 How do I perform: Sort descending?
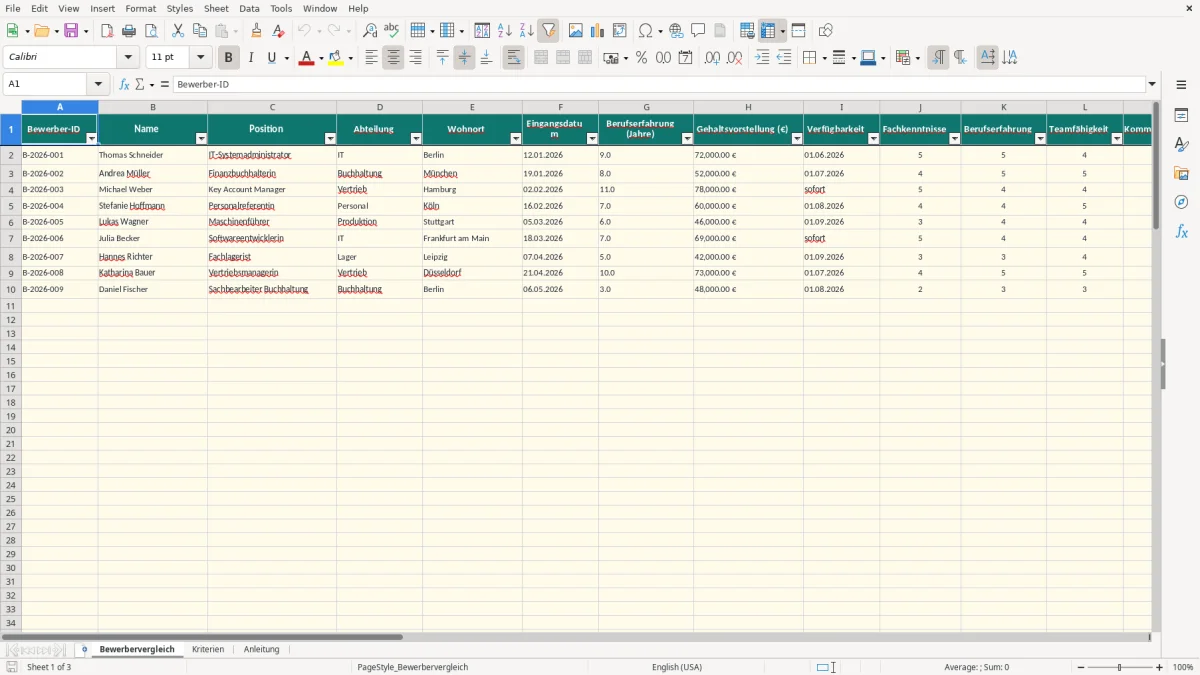pos(527,31)
